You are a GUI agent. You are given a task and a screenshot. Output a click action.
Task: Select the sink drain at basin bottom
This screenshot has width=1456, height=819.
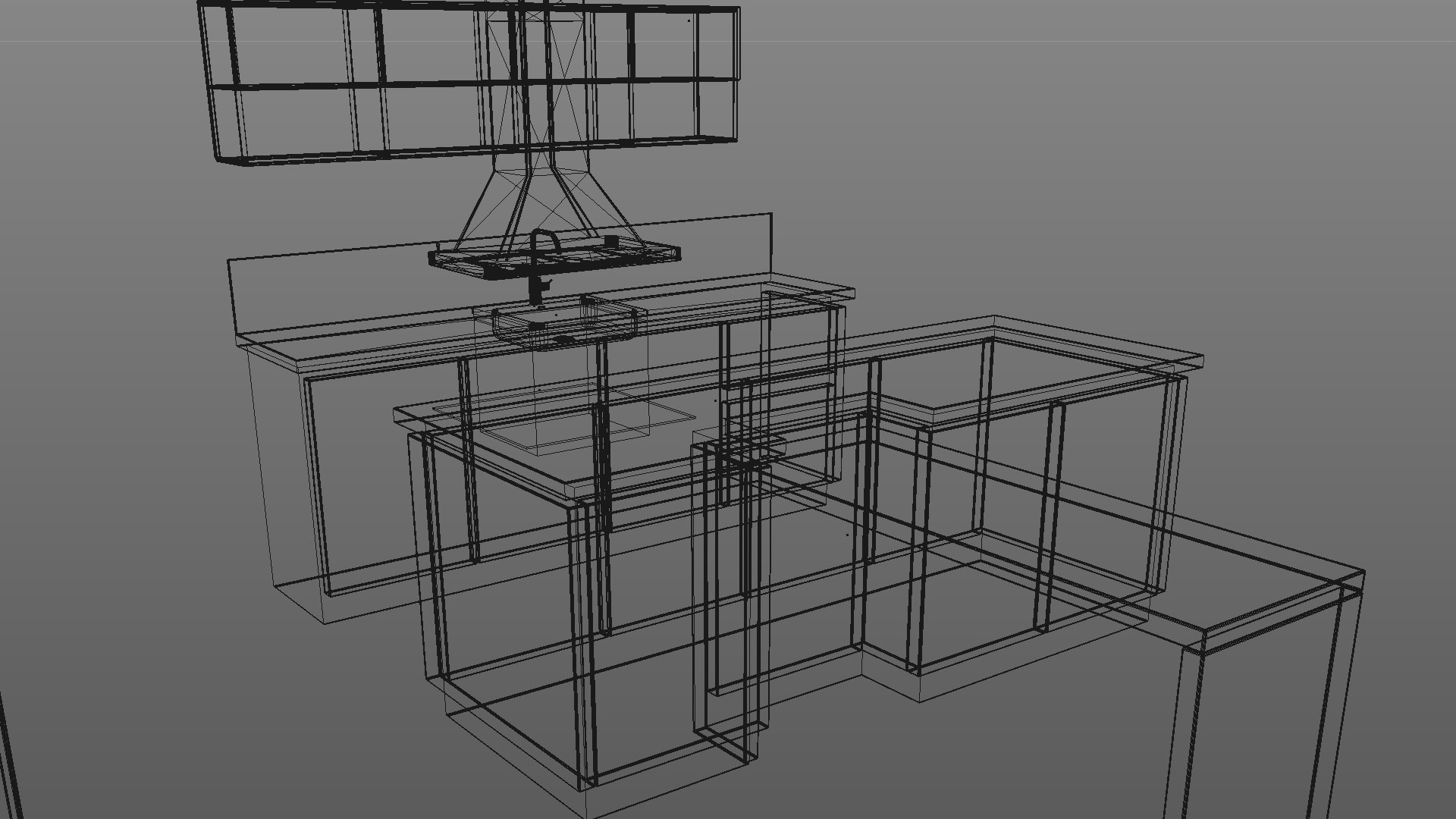coord(564,340)
